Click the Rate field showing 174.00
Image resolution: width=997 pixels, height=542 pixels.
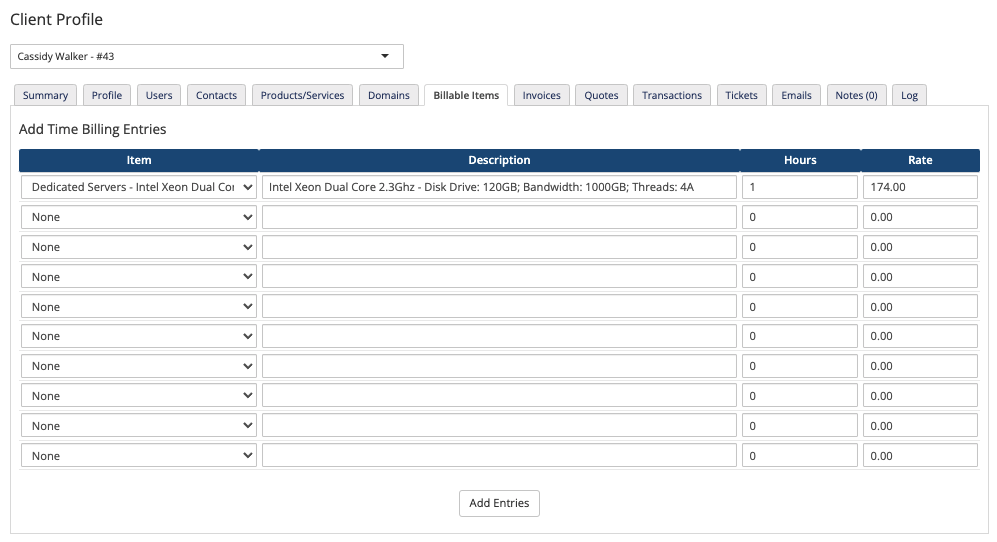920,187
